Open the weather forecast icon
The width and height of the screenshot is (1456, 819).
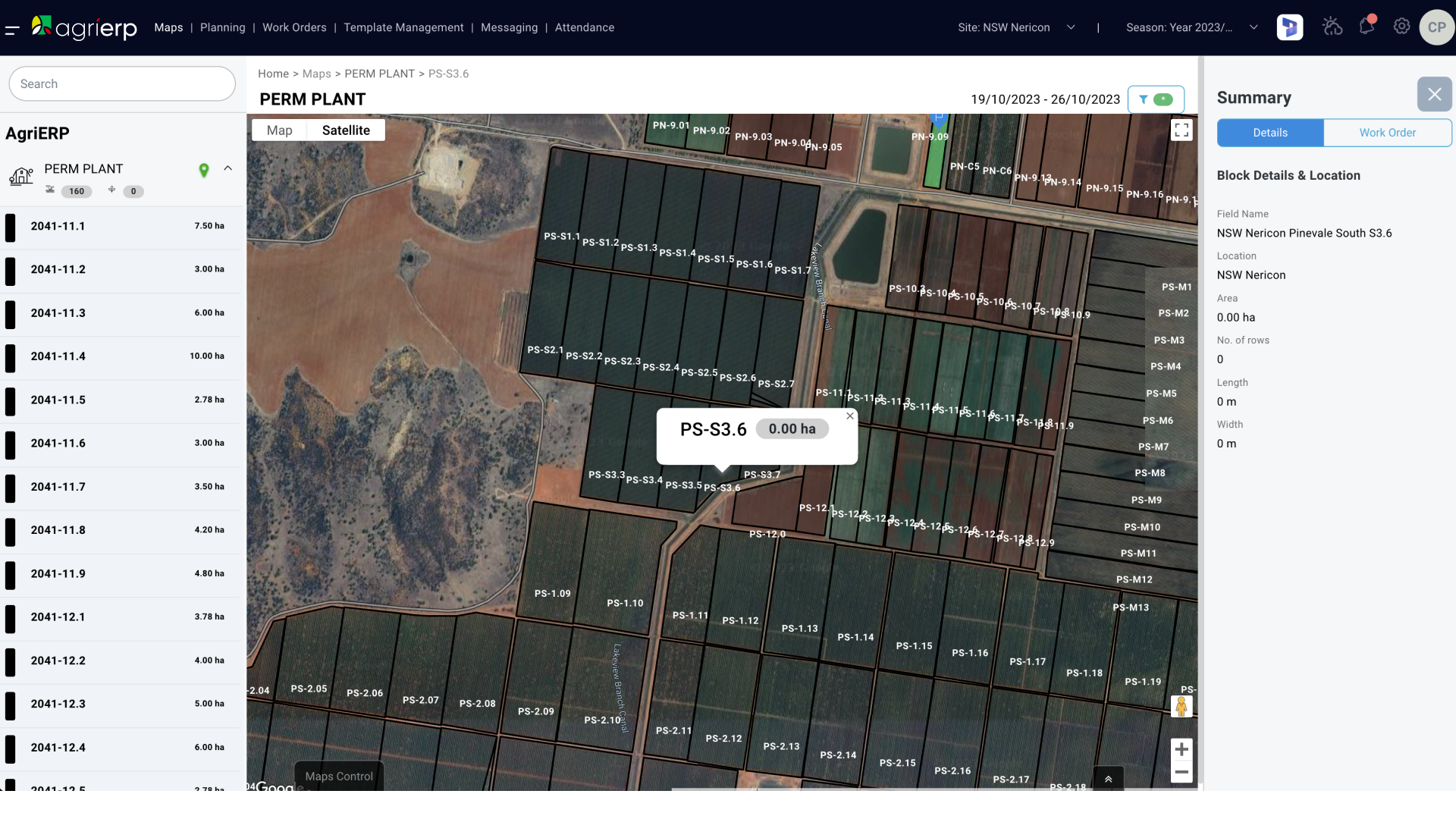[1332, 27]
